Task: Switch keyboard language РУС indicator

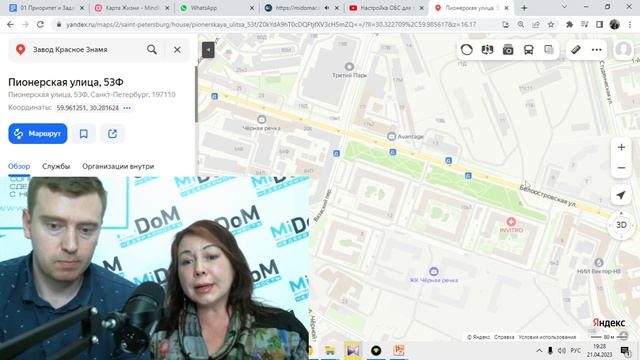Action: (x=576, y=351)
